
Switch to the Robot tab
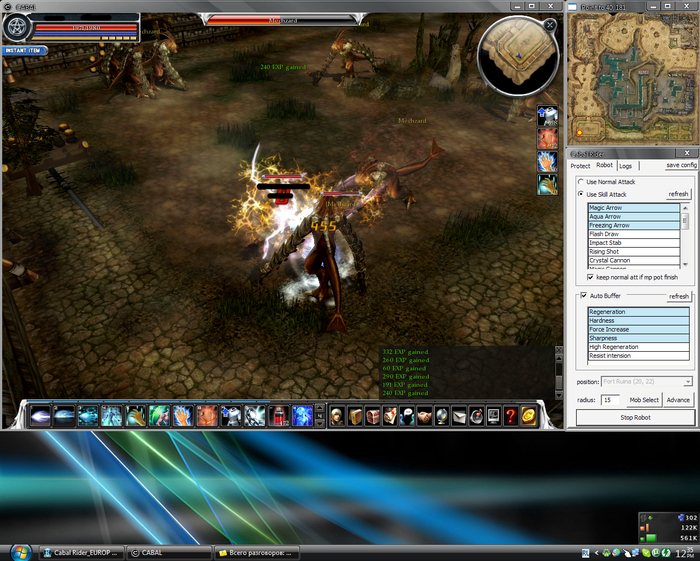(604, 165)
